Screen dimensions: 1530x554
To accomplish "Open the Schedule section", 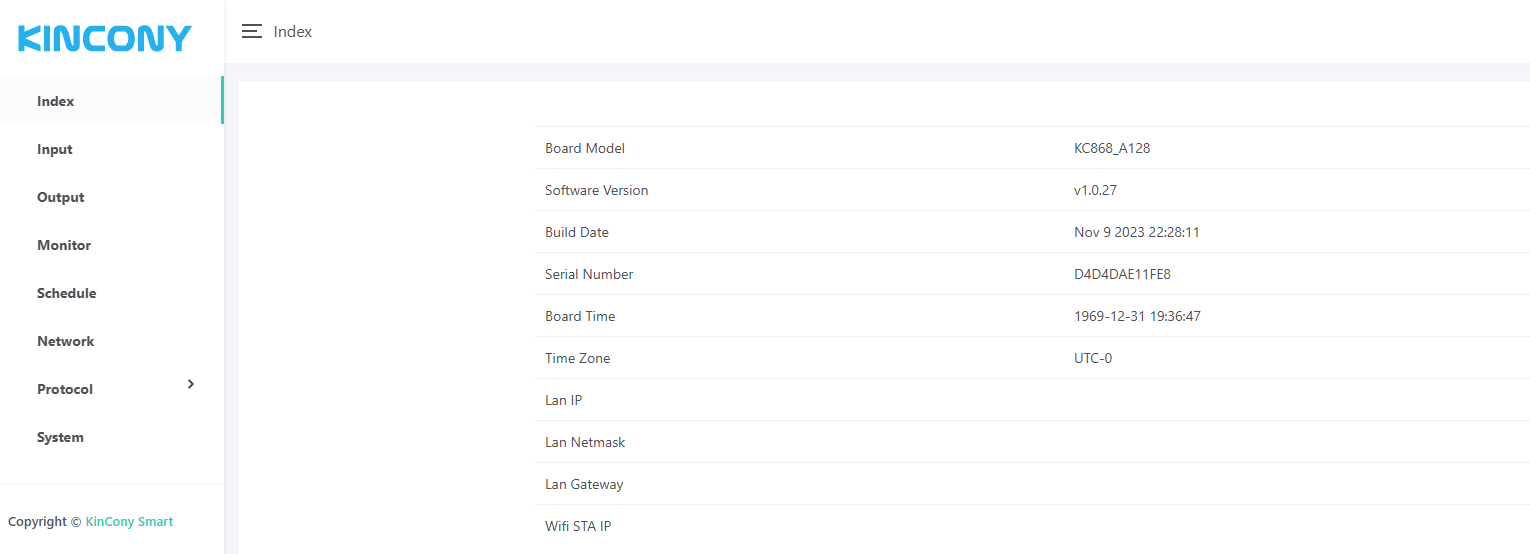I will click(x=67, y=293).
